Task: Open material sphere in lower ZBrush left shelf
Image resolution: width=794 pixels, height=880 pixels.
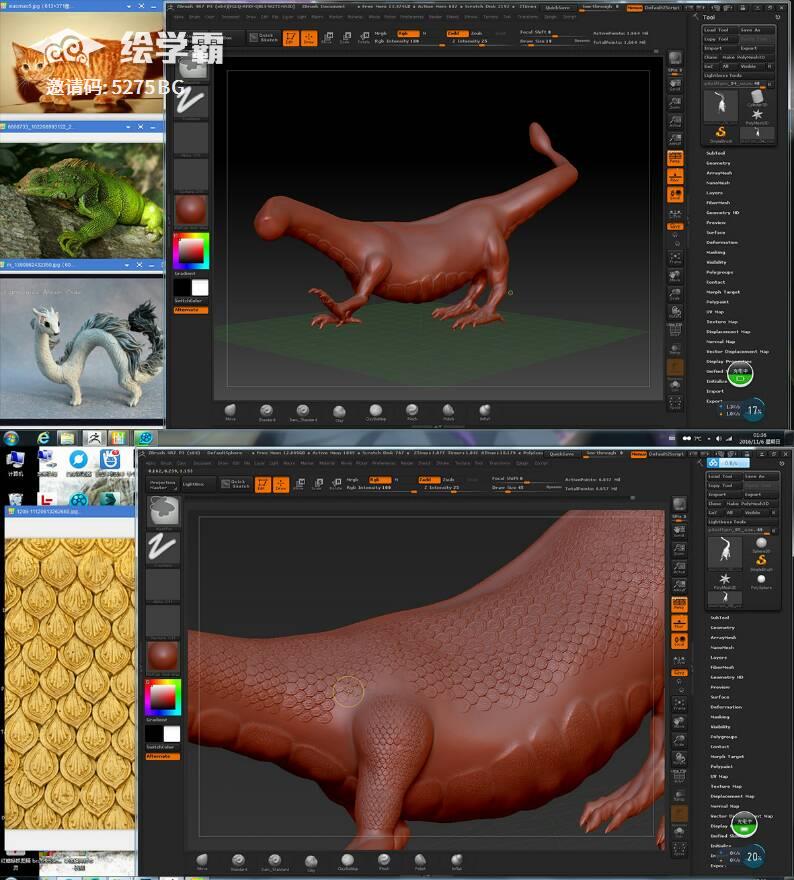Action: tap(163, 658)
